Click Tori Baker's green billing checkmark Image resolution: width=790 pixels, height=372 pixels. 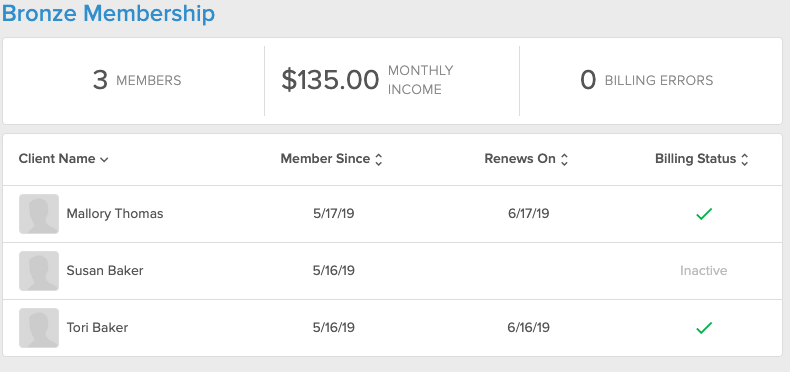704,328
